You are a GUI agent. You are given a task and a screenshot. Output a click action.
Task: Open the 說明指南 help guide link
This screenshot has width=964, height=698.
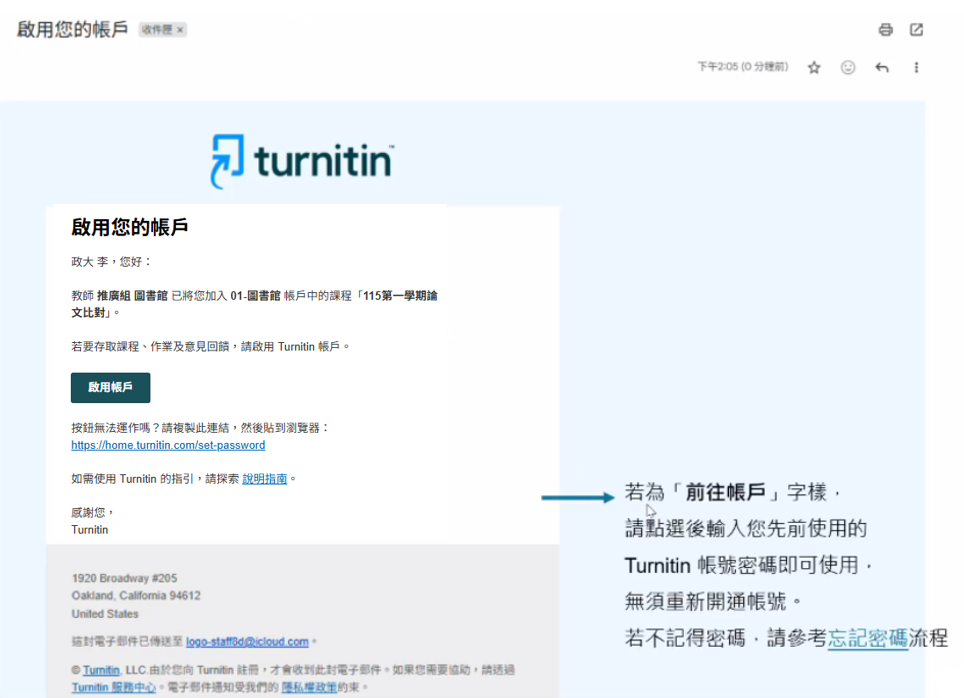tap(264, 478)
